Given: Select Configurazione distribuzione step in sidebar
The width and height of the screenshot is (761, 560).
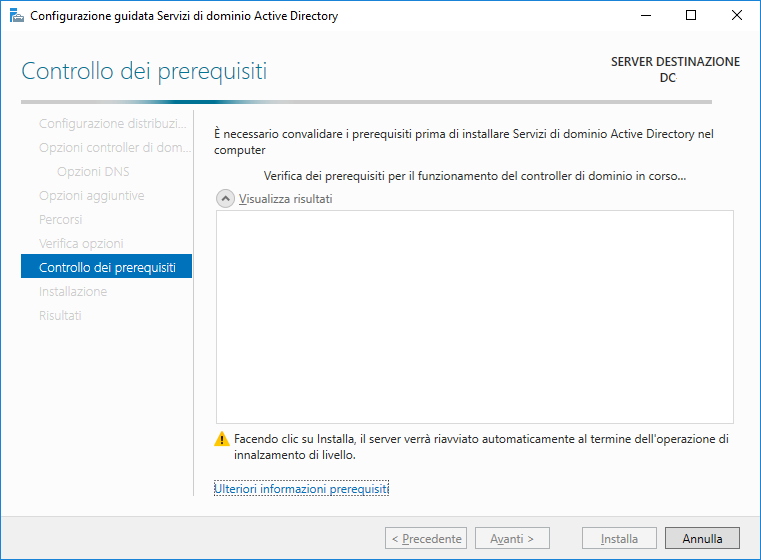Looking at the screenshot, I should [x=113, y=124].
